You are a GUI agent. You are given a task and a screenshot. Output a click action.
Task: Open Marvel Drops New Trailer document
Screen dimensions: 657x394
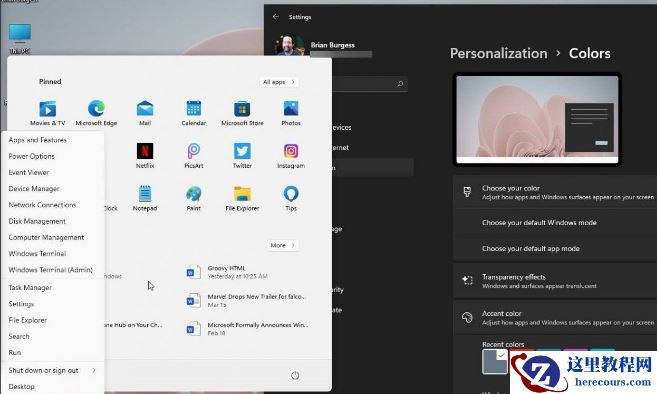pos(246,300)
